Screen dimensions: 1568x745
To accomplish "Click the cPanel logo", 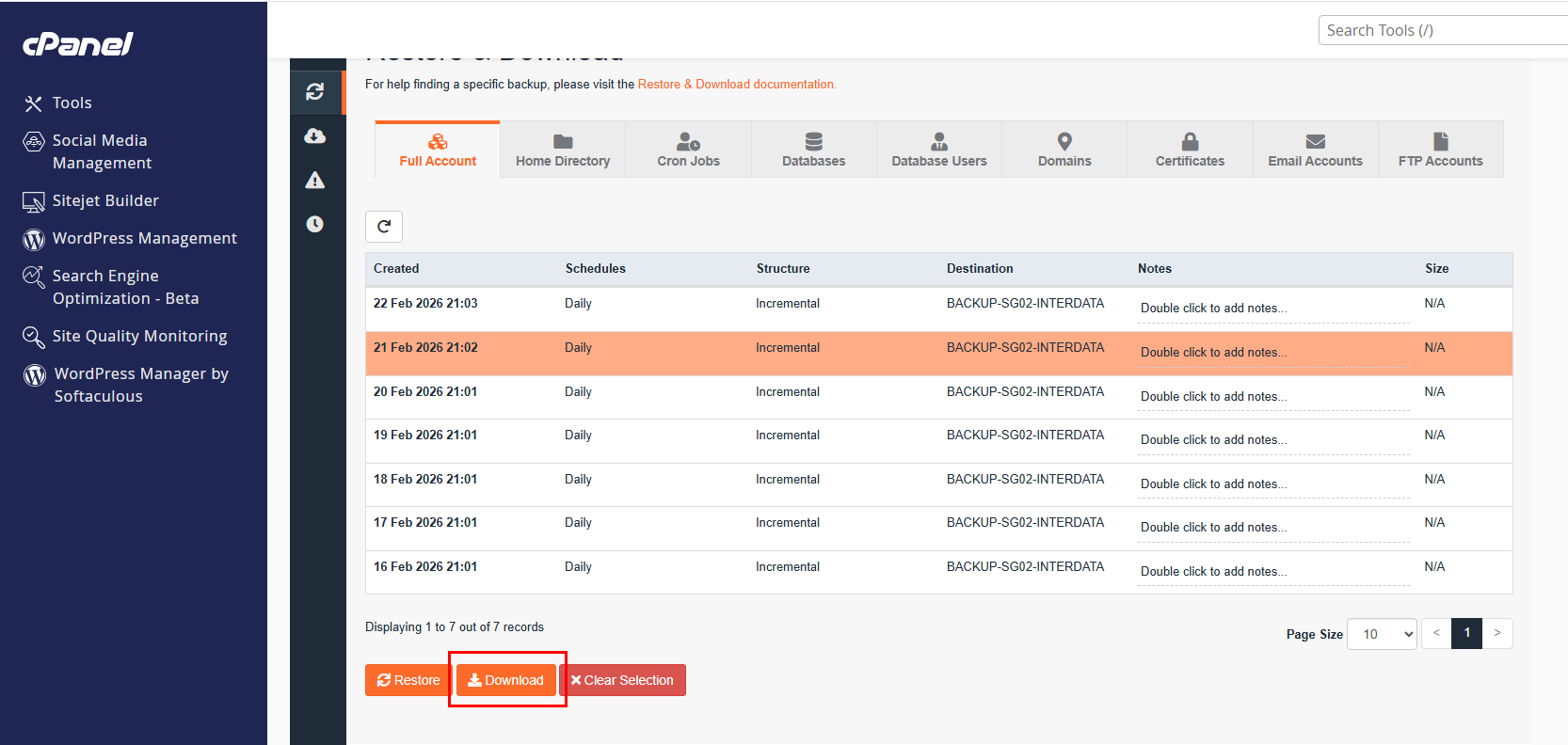I will click(78, 44).
